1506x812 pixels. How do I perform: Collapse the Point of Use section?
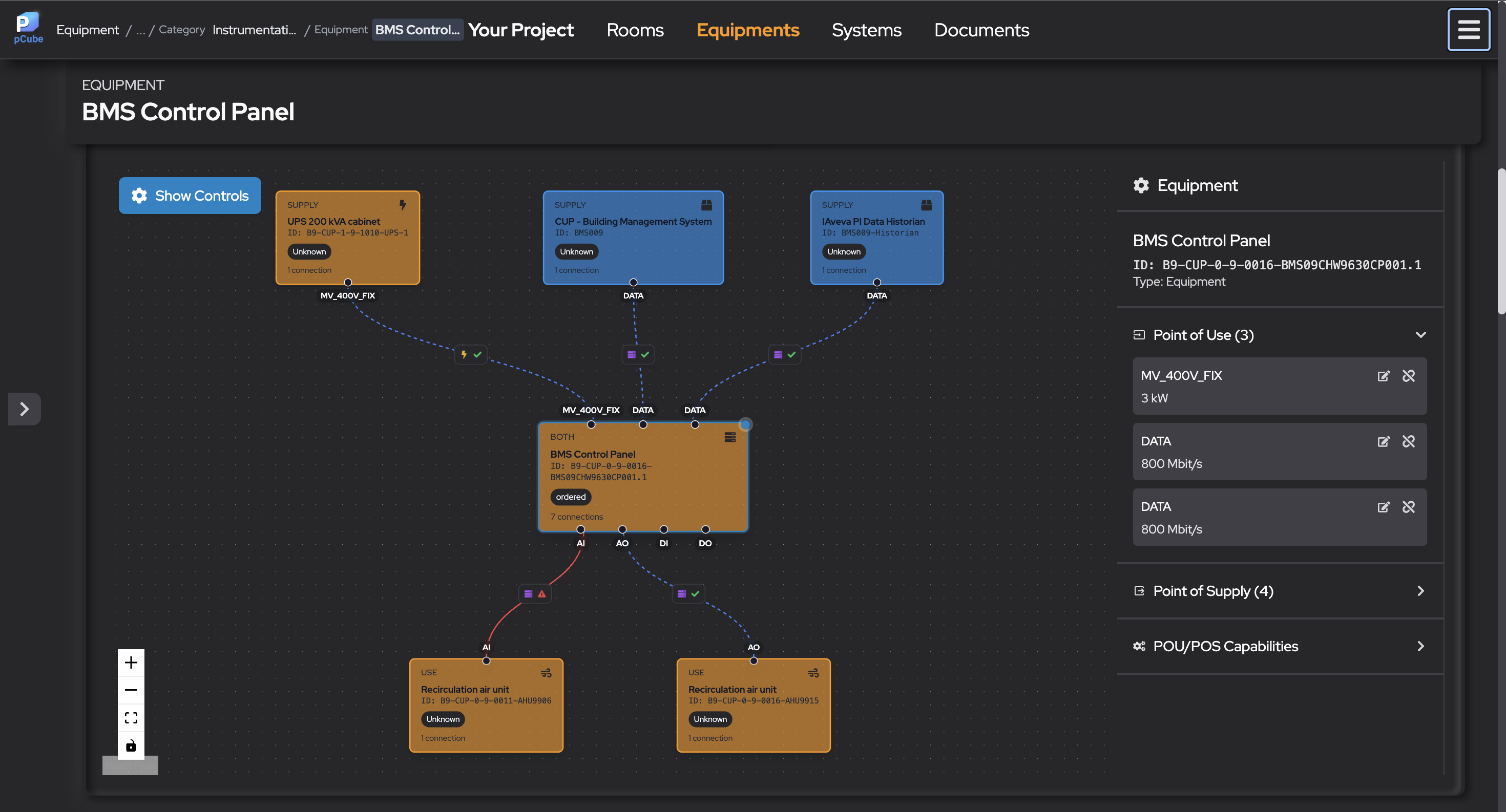pyautogui.click(x=1420, y=335)
